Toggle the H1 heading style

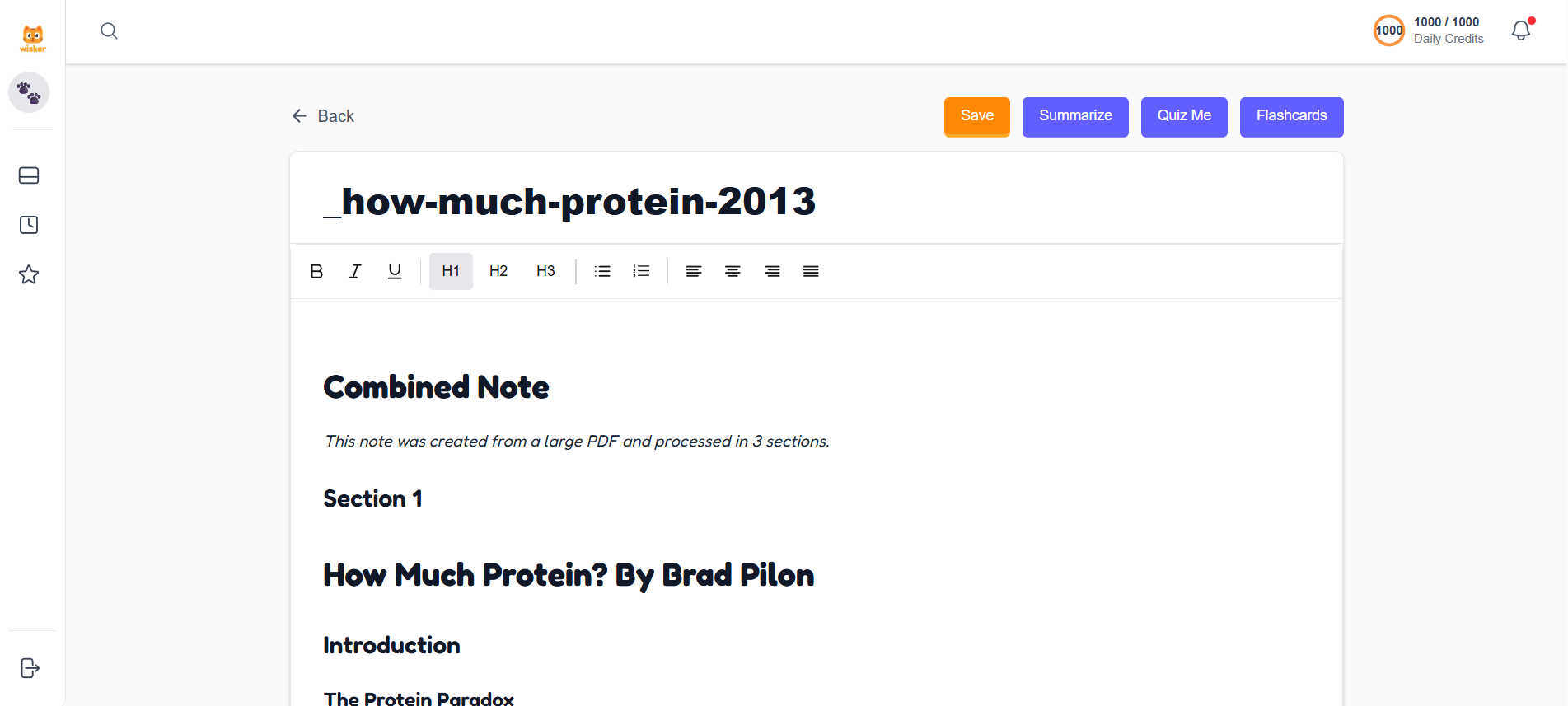point(451,271)
